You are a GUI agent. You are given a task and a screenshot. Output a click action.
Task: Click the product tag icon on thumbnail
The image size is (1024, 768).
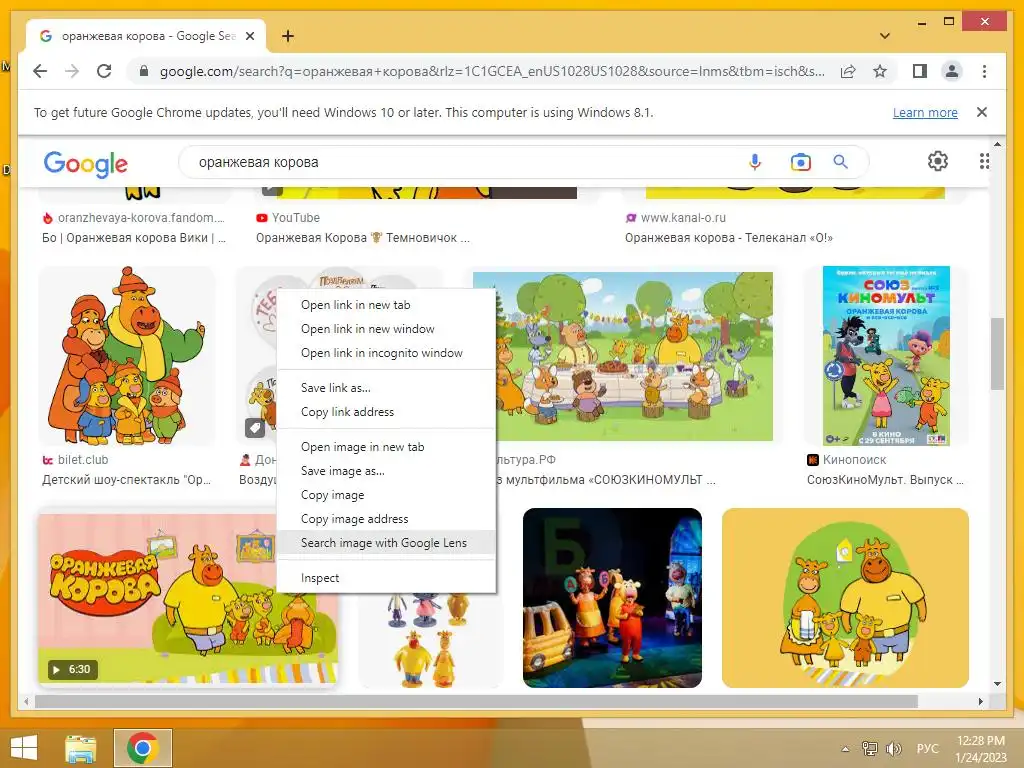click(x=255, y=428)
